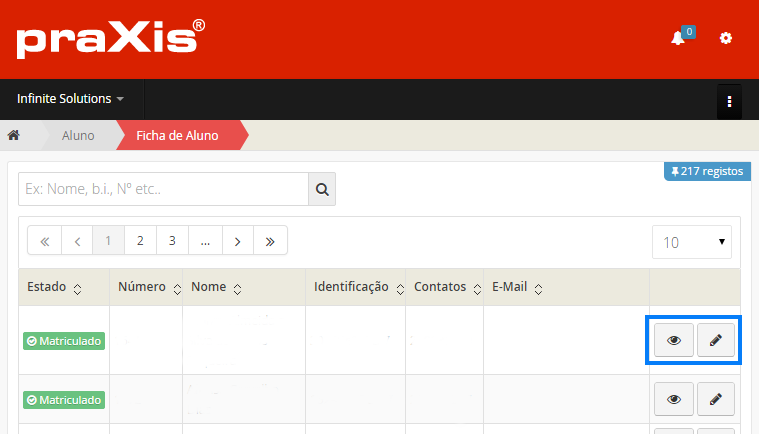Open the notifications bell icon
759x434 pixels.
pyautogui.click(x=678, y=38)
